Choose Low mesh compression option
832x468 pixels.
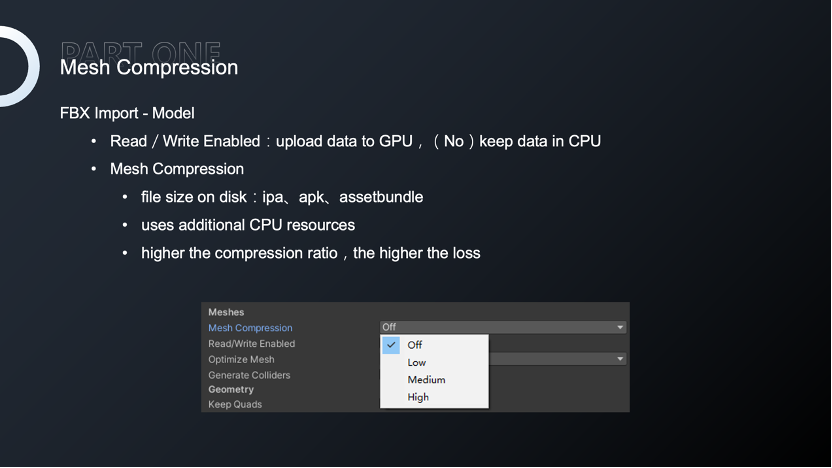(x=434, y=362)
